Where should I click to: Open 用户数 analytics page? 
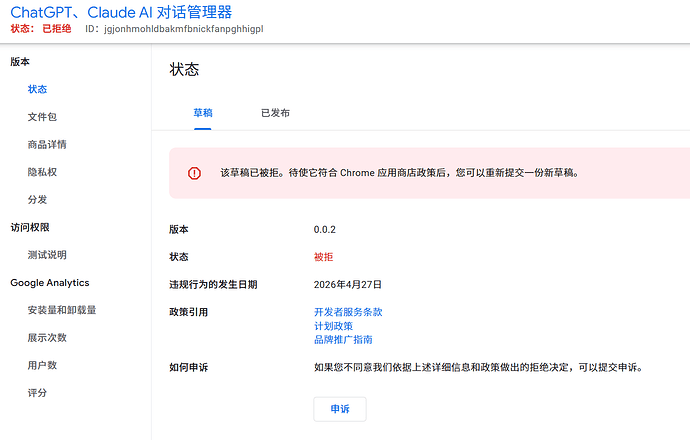click(x=42, y=365)
